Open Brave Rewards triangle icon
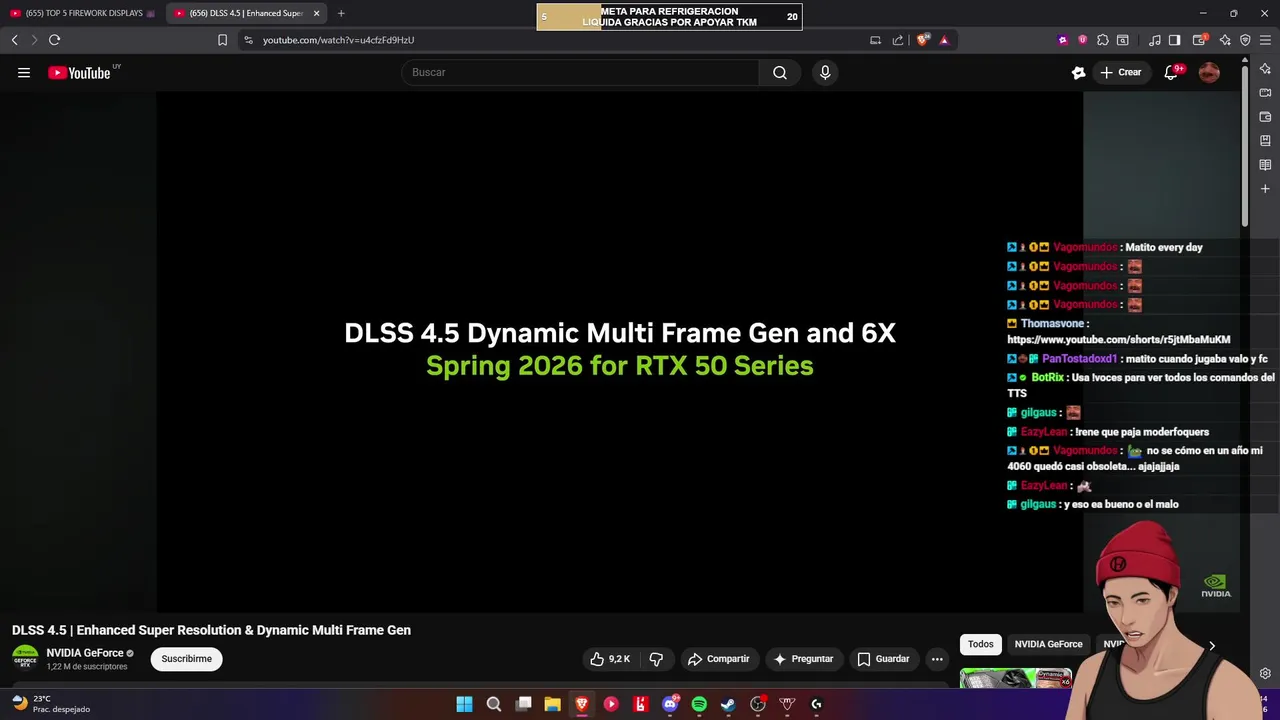The height and width of the screenshot is (720, 1280). click(944, 40)
